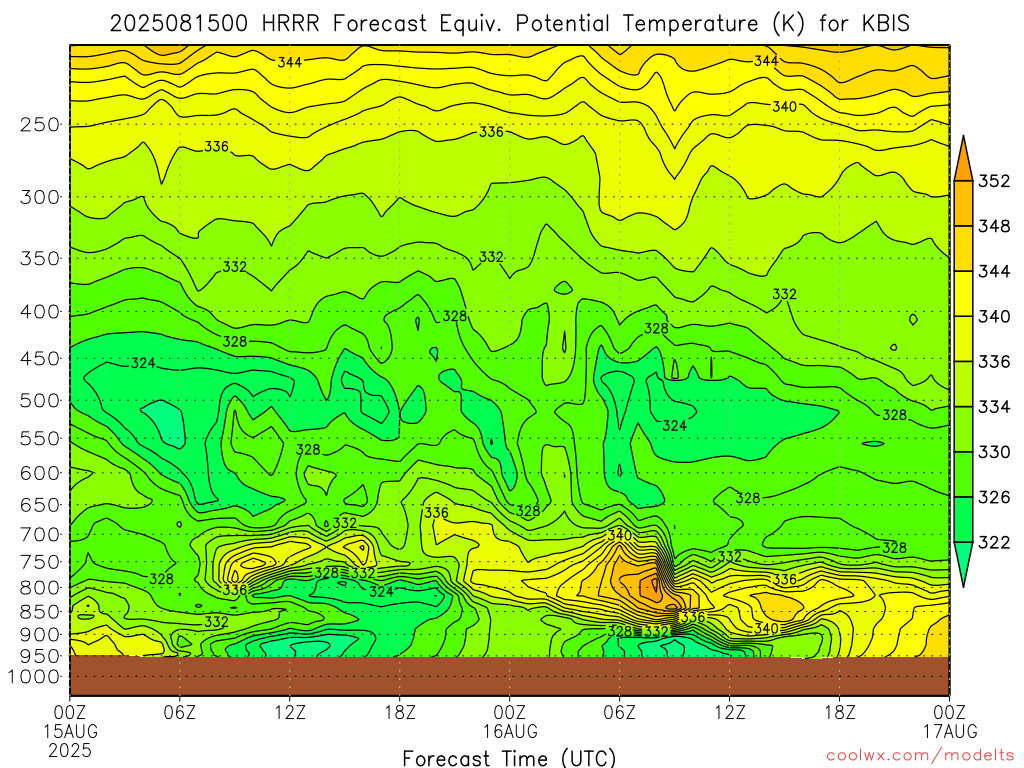This screenshot has width=1024, height=768.
Task: Click the 00Z label above 16AUG
Action: 509,712
